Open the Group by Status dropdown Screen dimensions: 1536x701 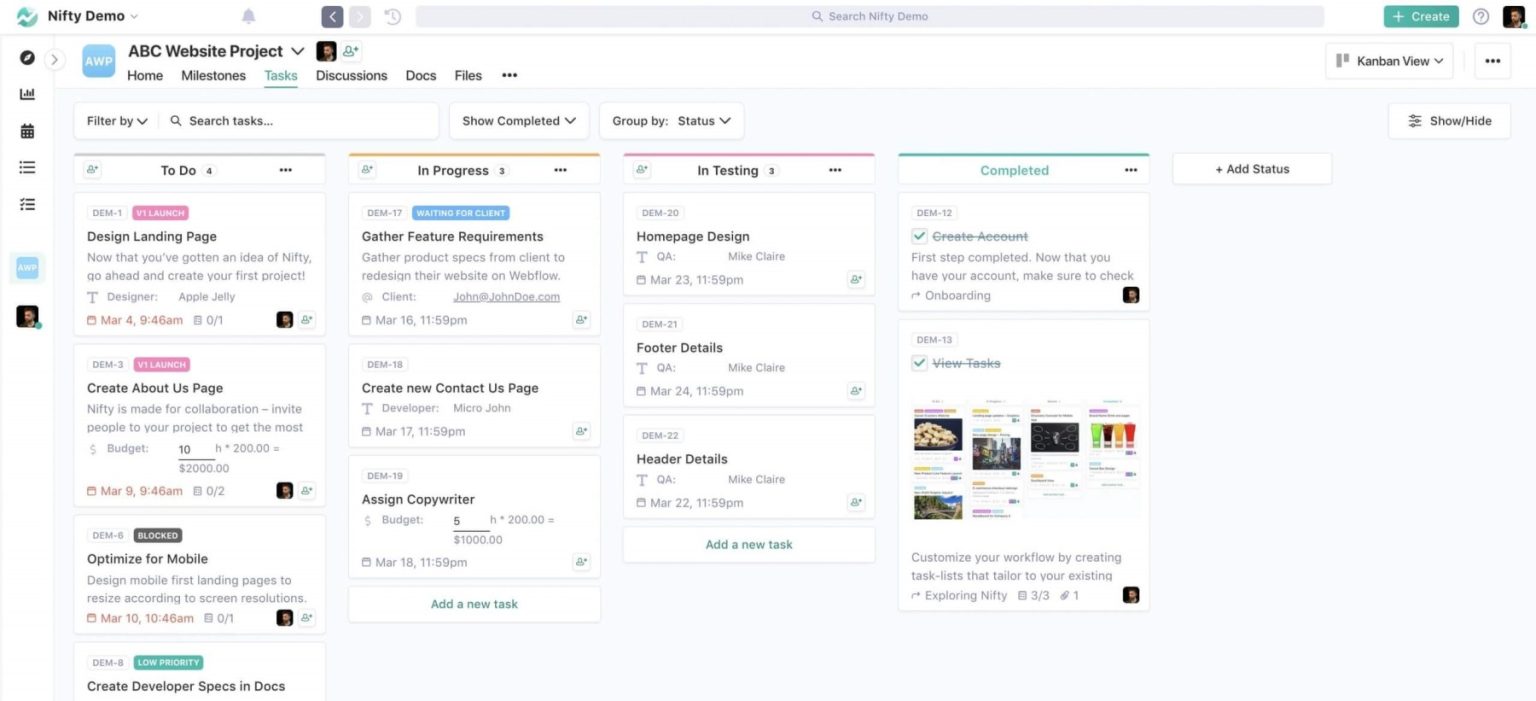pyautogui.click(x=671, y=120)
